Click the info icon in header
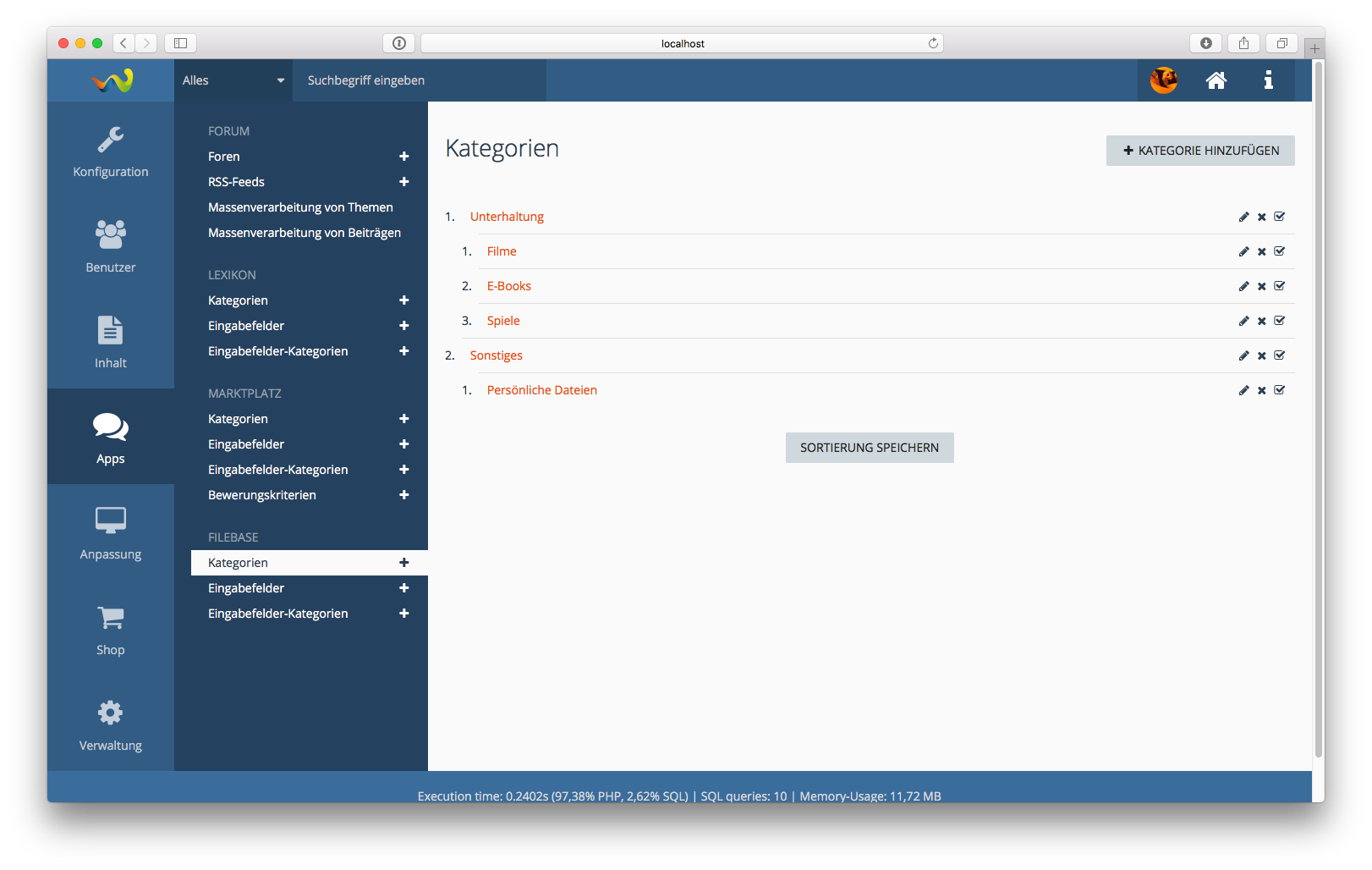 coord(1268,80)
